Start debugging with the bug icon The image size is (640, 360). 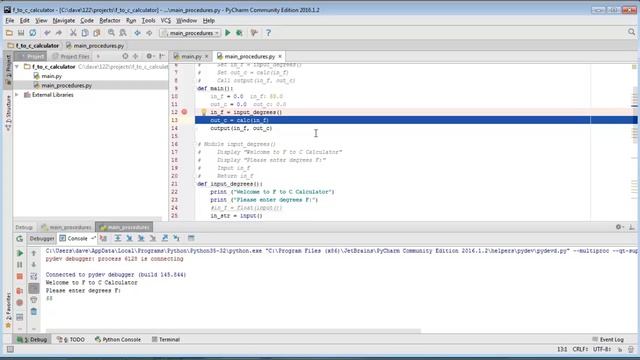(240, 33)
